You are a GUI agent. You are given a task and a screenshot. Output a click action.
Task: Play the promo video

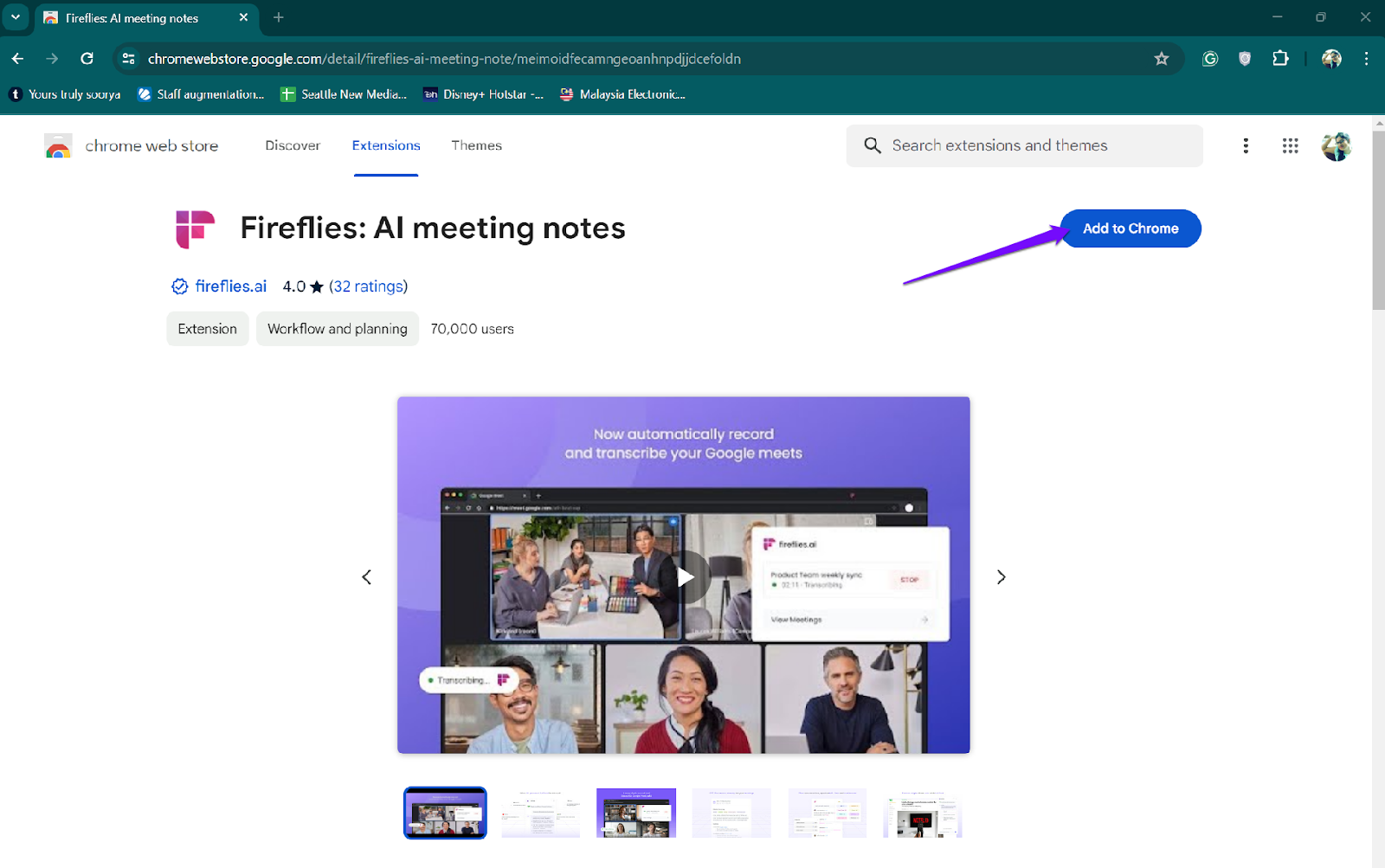tap(685, 576)
